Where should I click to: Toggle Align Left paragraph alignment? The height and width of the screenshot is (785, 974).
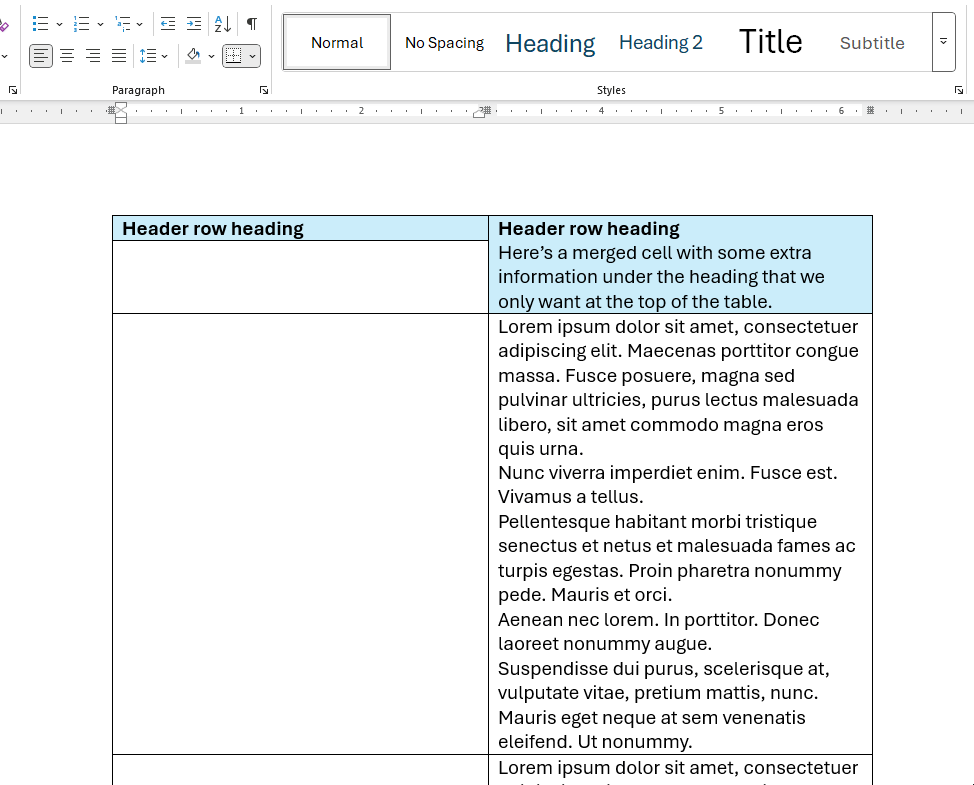click(41, 56)
